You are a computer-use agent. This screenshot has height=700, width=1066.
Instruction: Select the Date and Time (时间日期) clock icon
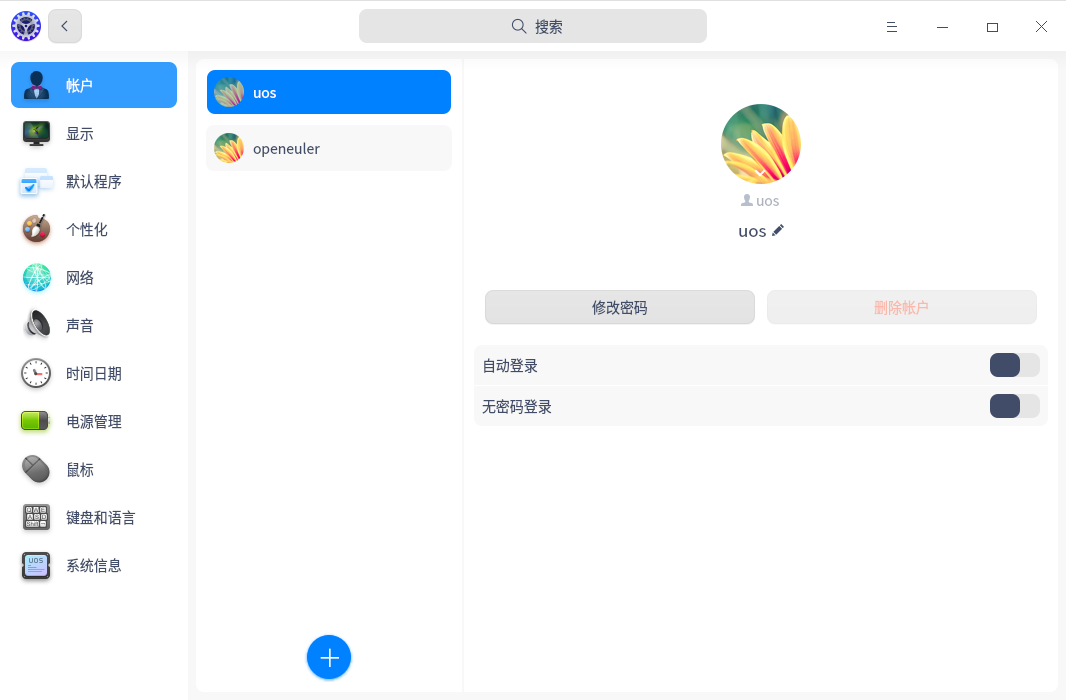[x=37, y=374]
